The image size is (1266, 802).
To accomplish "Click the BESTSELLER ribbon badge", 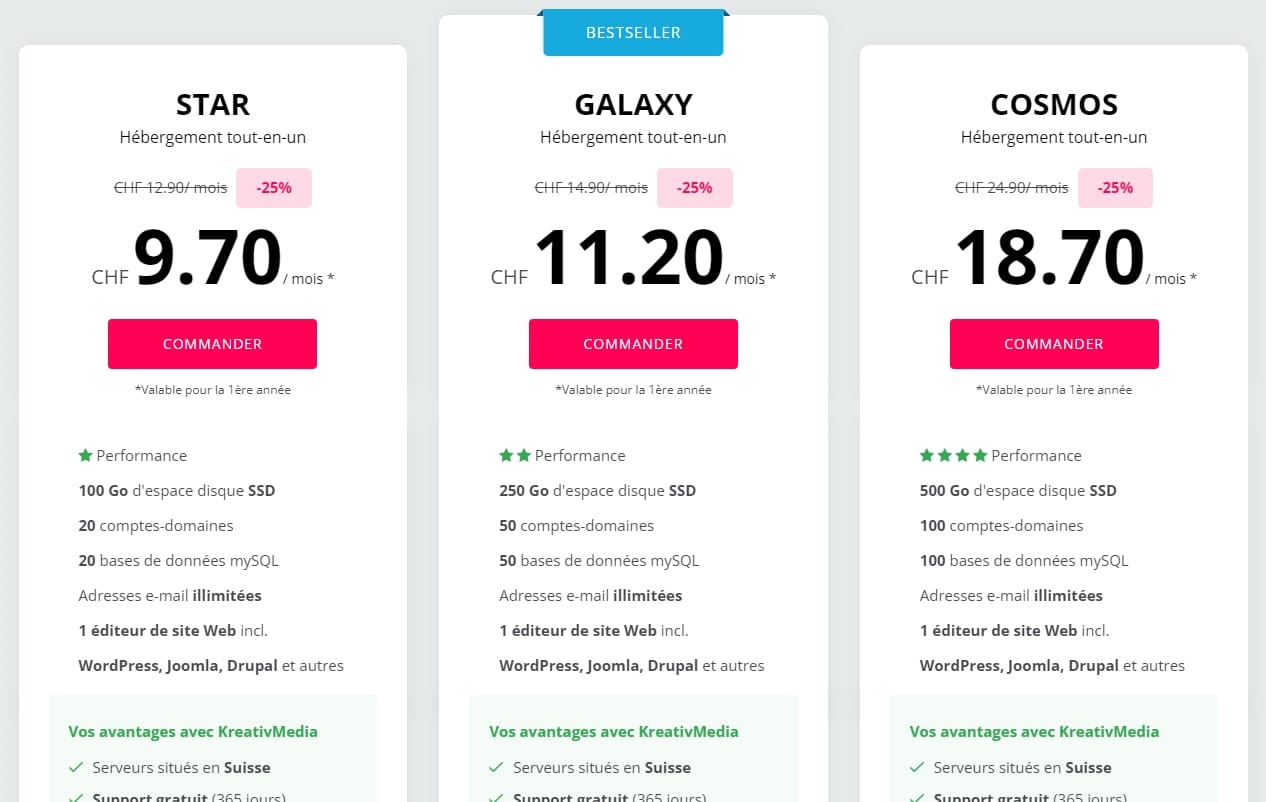I will pyautogui.click(x=633, y=32).
